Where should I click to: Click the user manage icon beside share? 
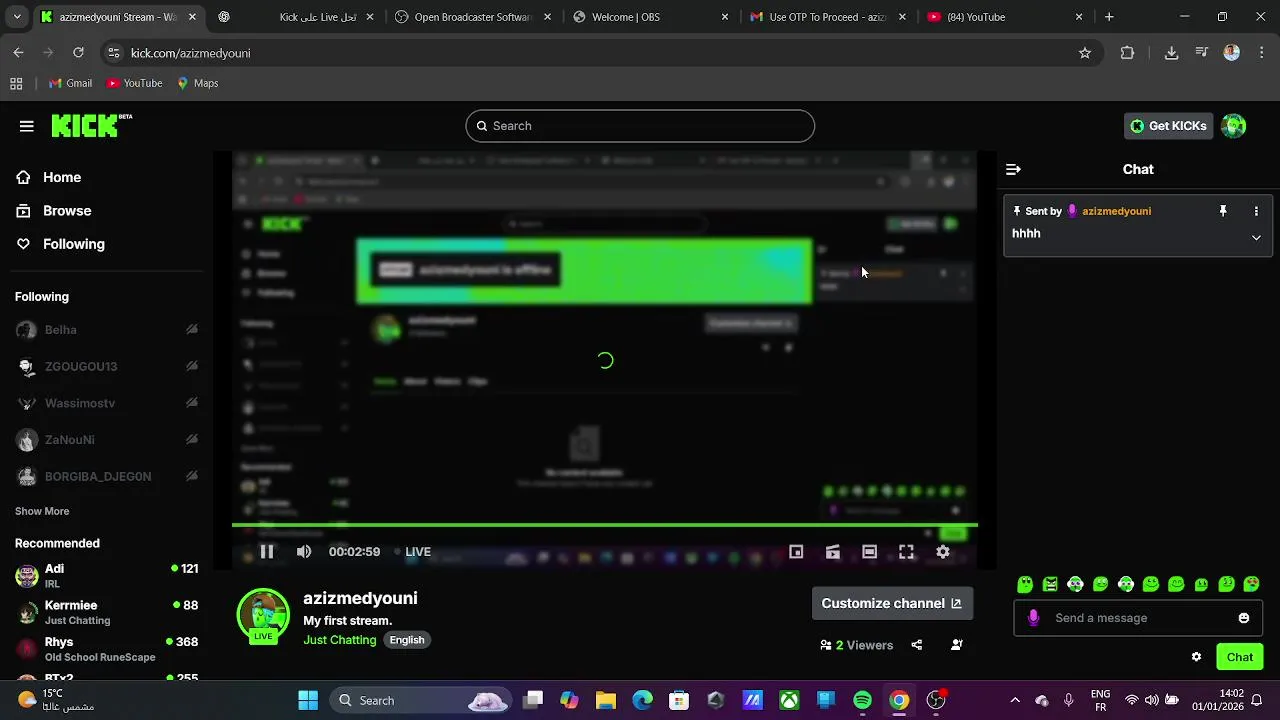pos(957,645)
